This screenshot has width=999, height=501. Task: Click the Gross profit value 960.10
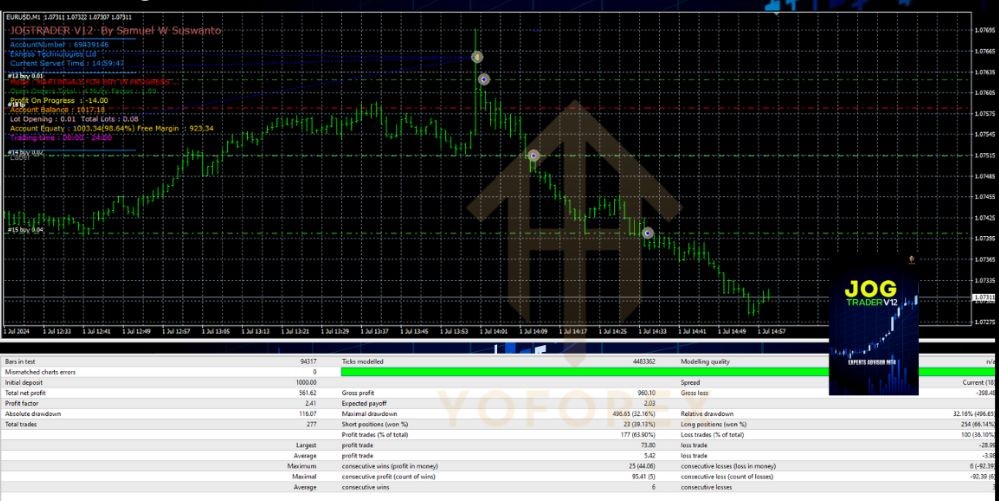(646, 393)
